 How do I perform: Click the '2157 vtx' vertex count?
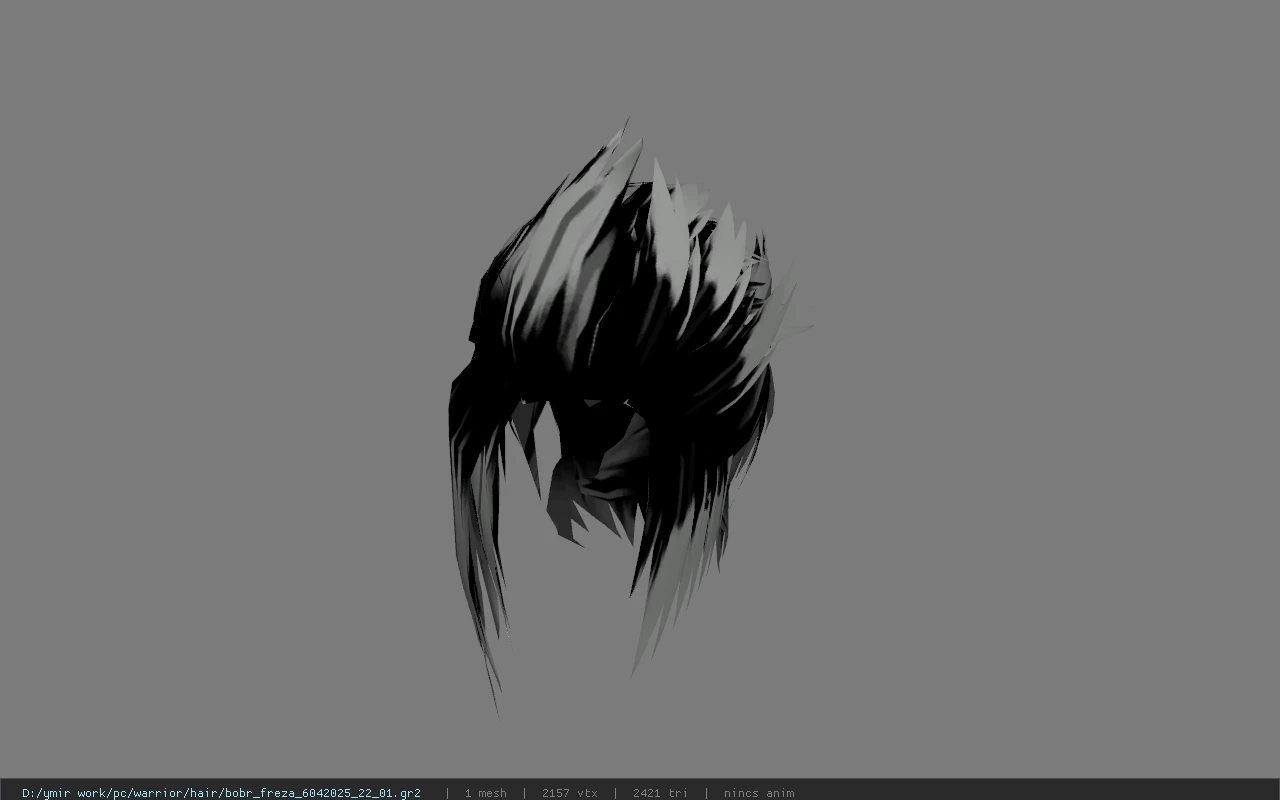tap(569, 793)
